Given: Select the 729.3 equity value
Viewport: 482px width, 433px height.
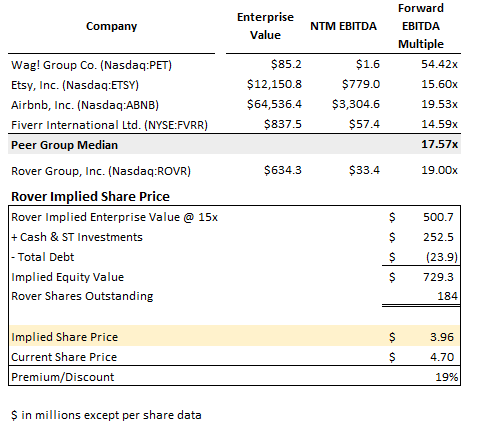Looking at the screenshot, I should (438, 277).
